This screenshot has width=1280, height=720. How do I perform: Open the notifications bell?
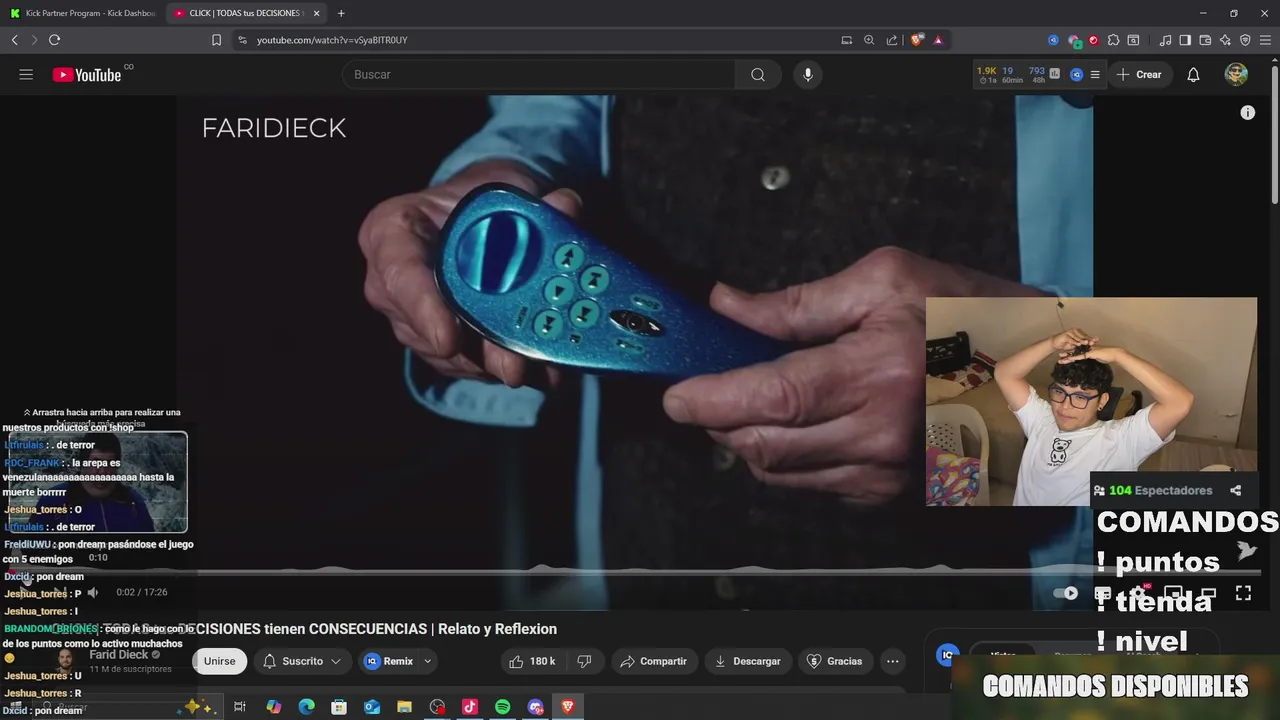(1193, 75)
